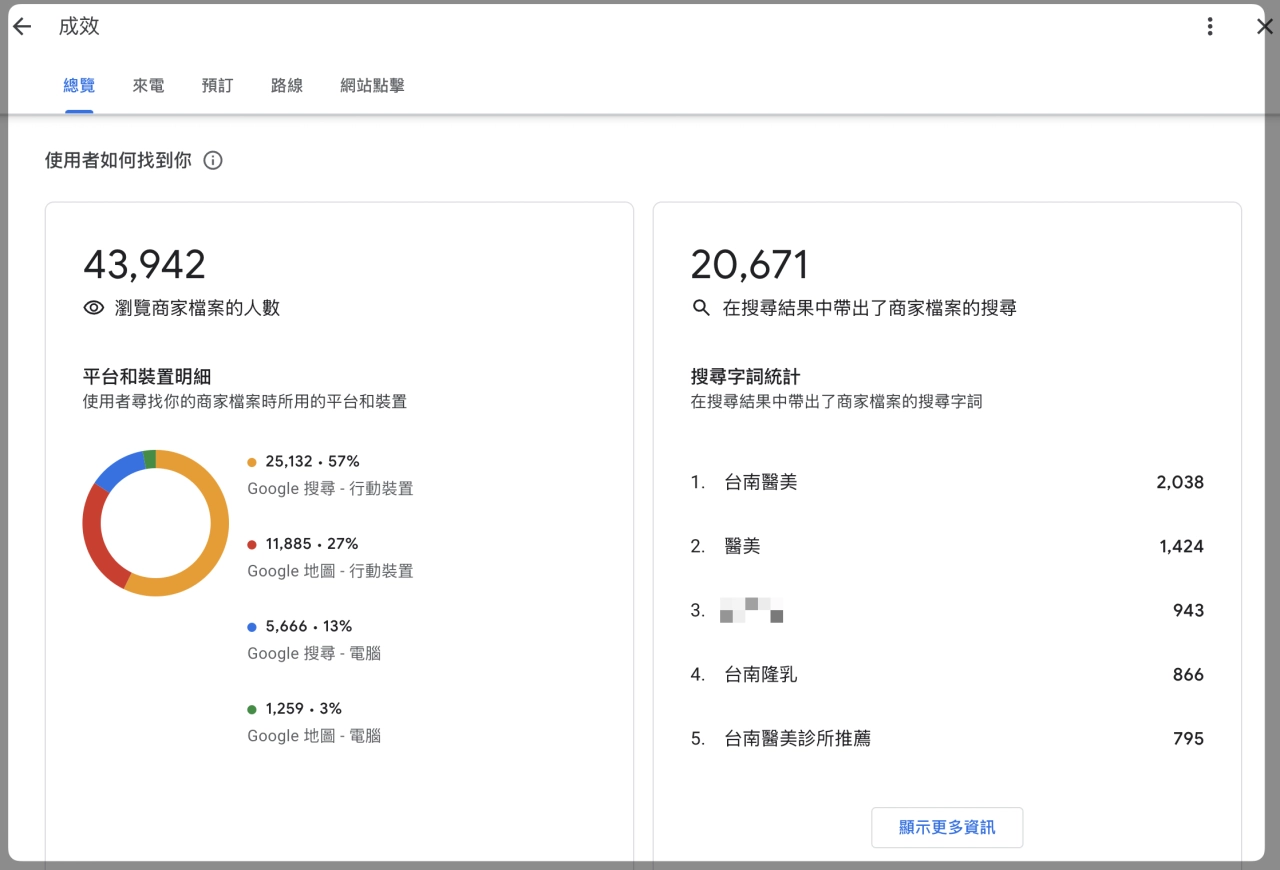
Task: Click the 1,424 search count
Action: [1182, 546]
